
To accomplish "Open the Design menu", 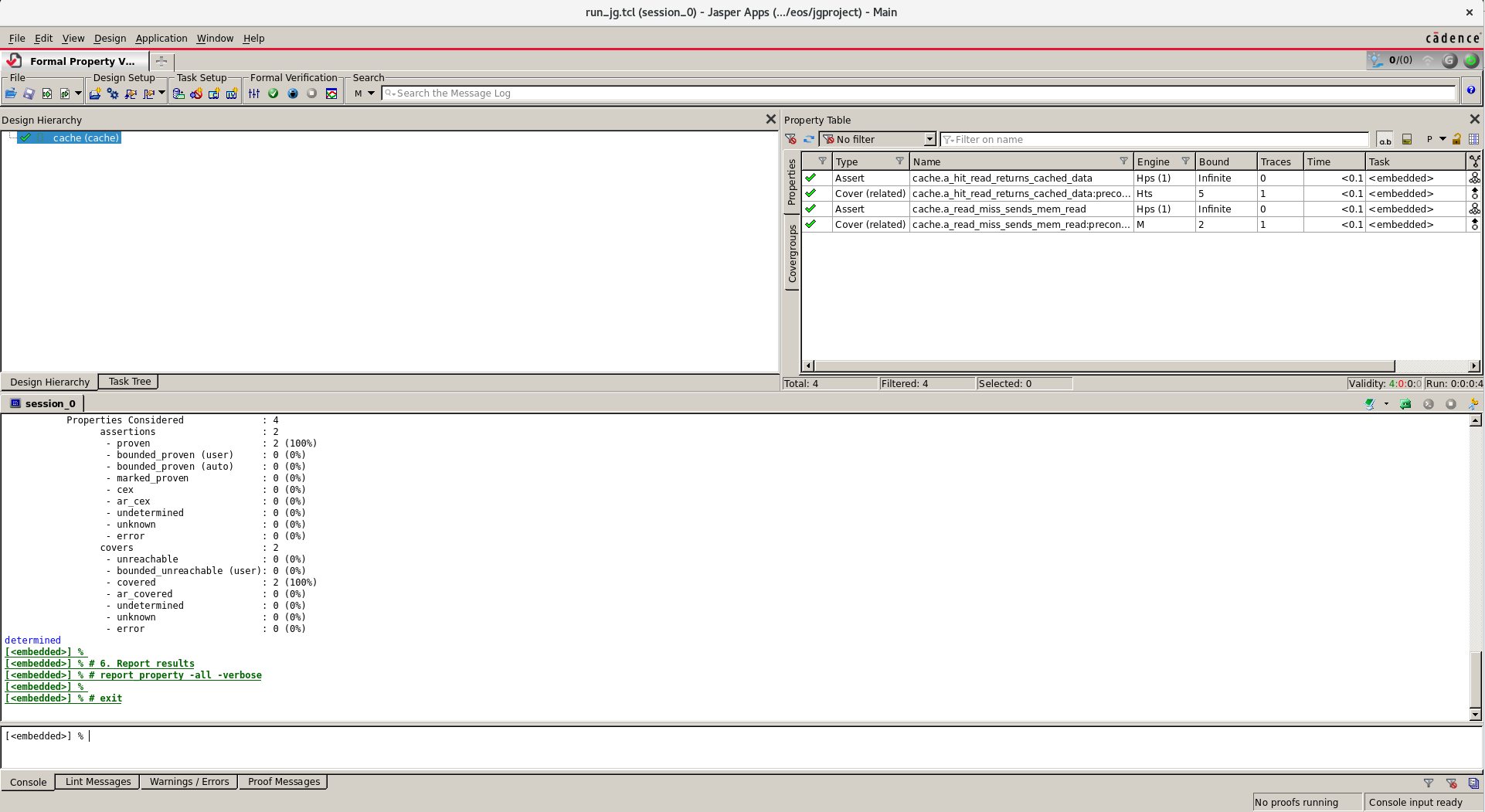I will pos(110,38).
